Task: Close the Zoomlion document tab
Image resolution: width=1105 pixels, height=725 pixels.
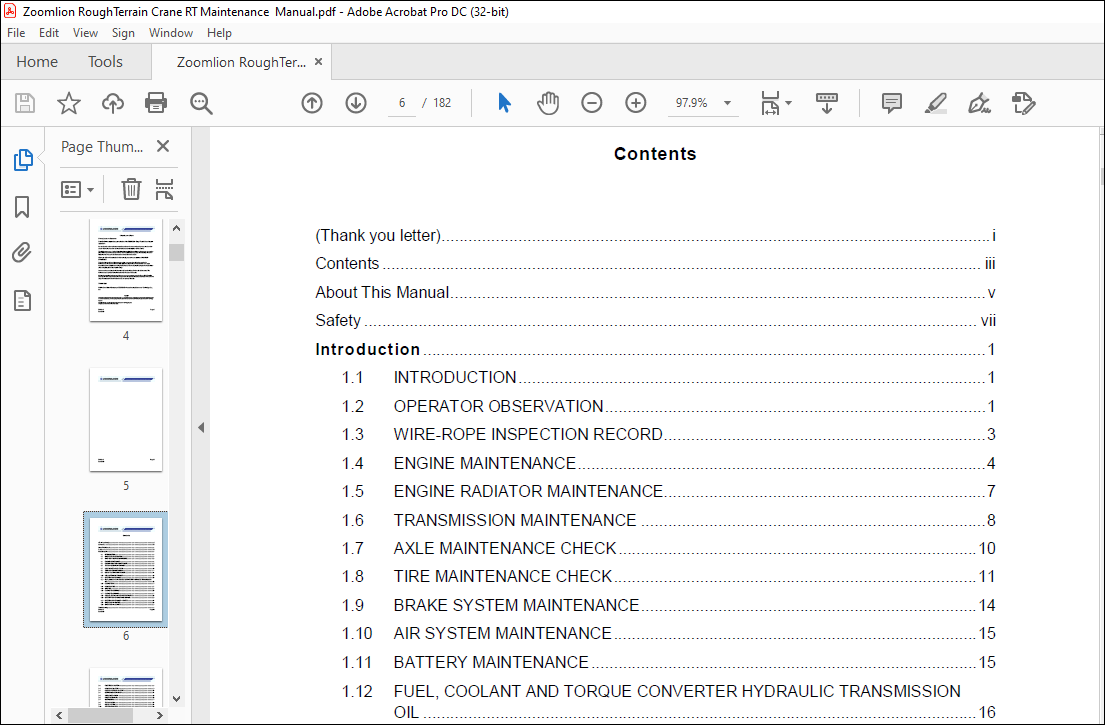Action: [319, 62]
